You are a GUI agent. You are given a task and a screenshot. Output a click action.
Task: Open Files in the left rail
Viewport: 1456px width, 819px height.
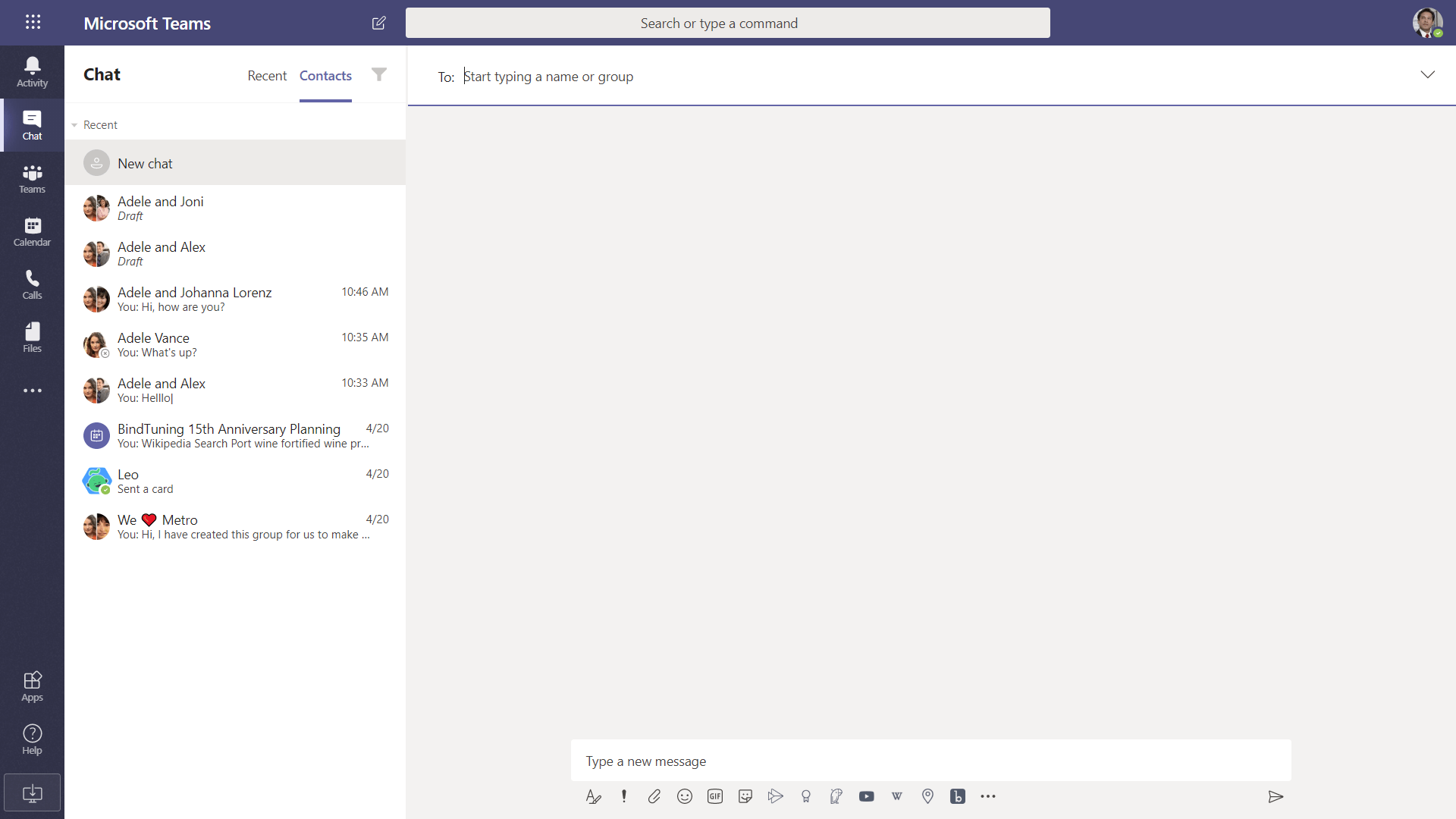tap(32, 337)
